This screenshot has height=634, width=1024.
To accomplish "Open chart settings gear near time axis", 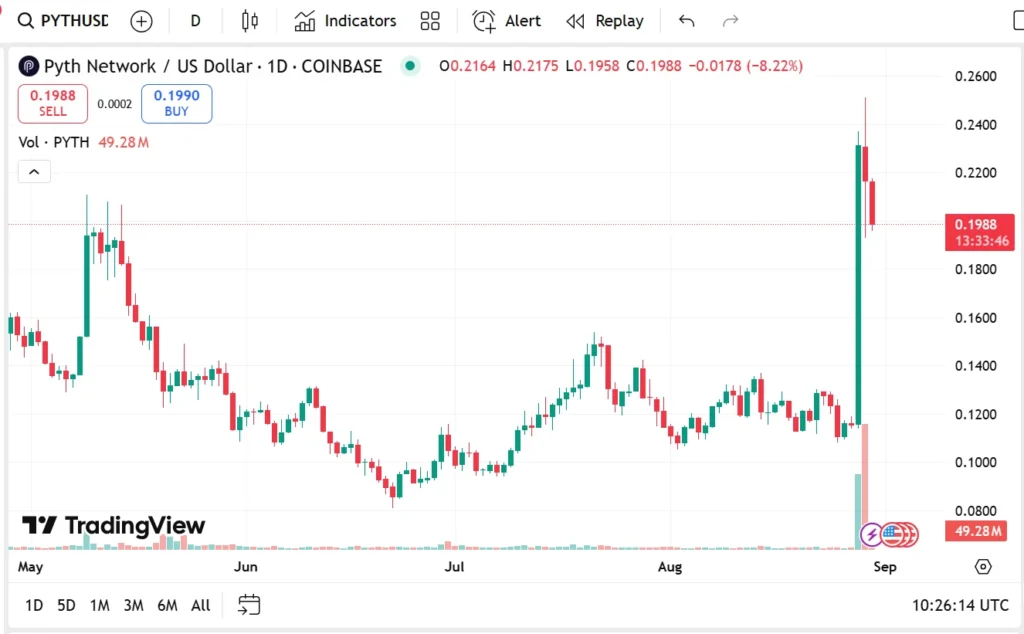I will [x=983, y=567].
